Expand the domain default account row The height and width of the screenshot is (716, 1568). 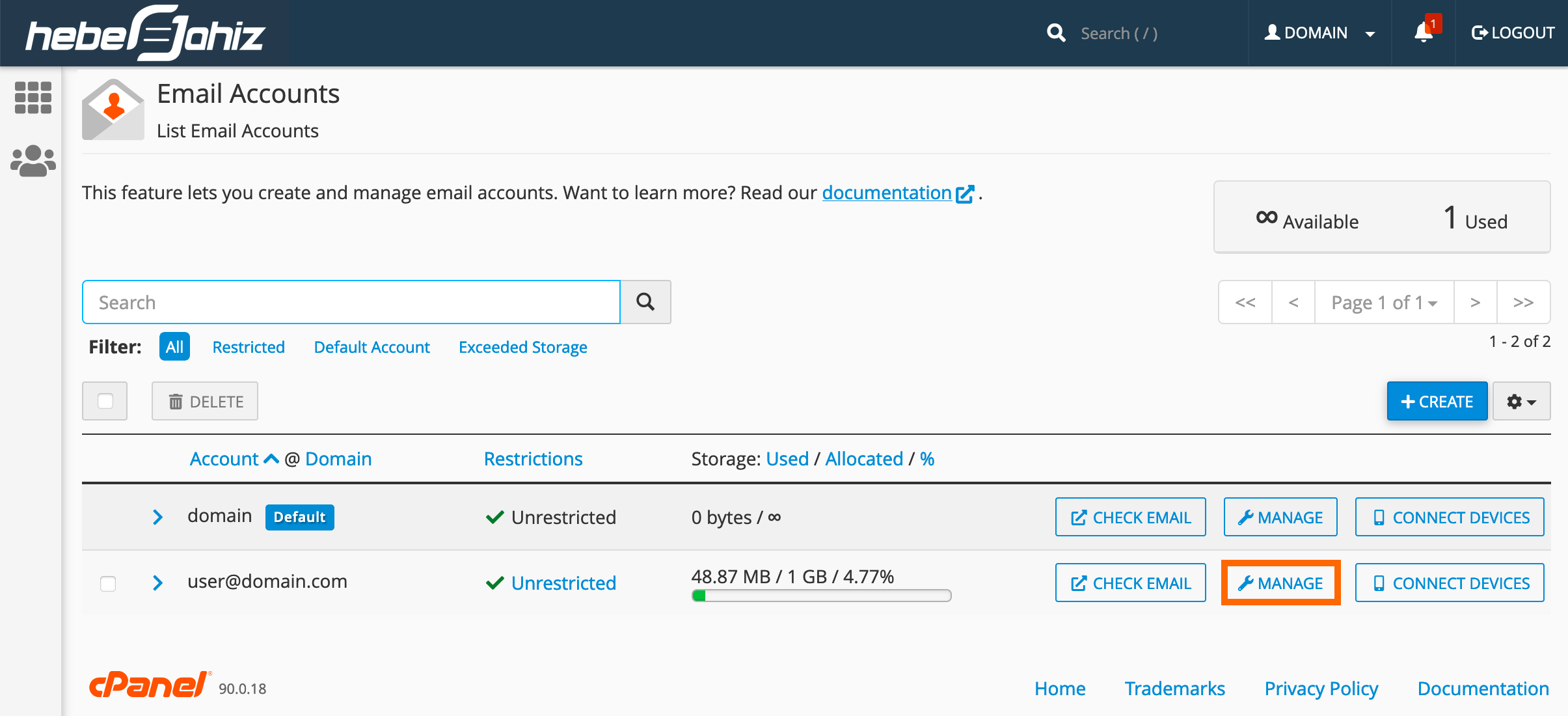coord(157,517)
